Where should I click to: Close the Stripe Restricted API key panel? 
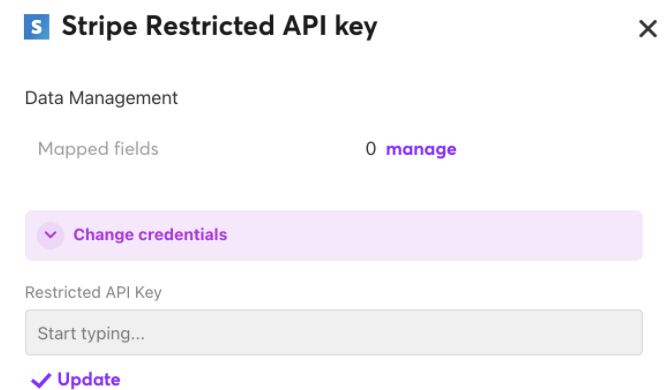(647, 29)
